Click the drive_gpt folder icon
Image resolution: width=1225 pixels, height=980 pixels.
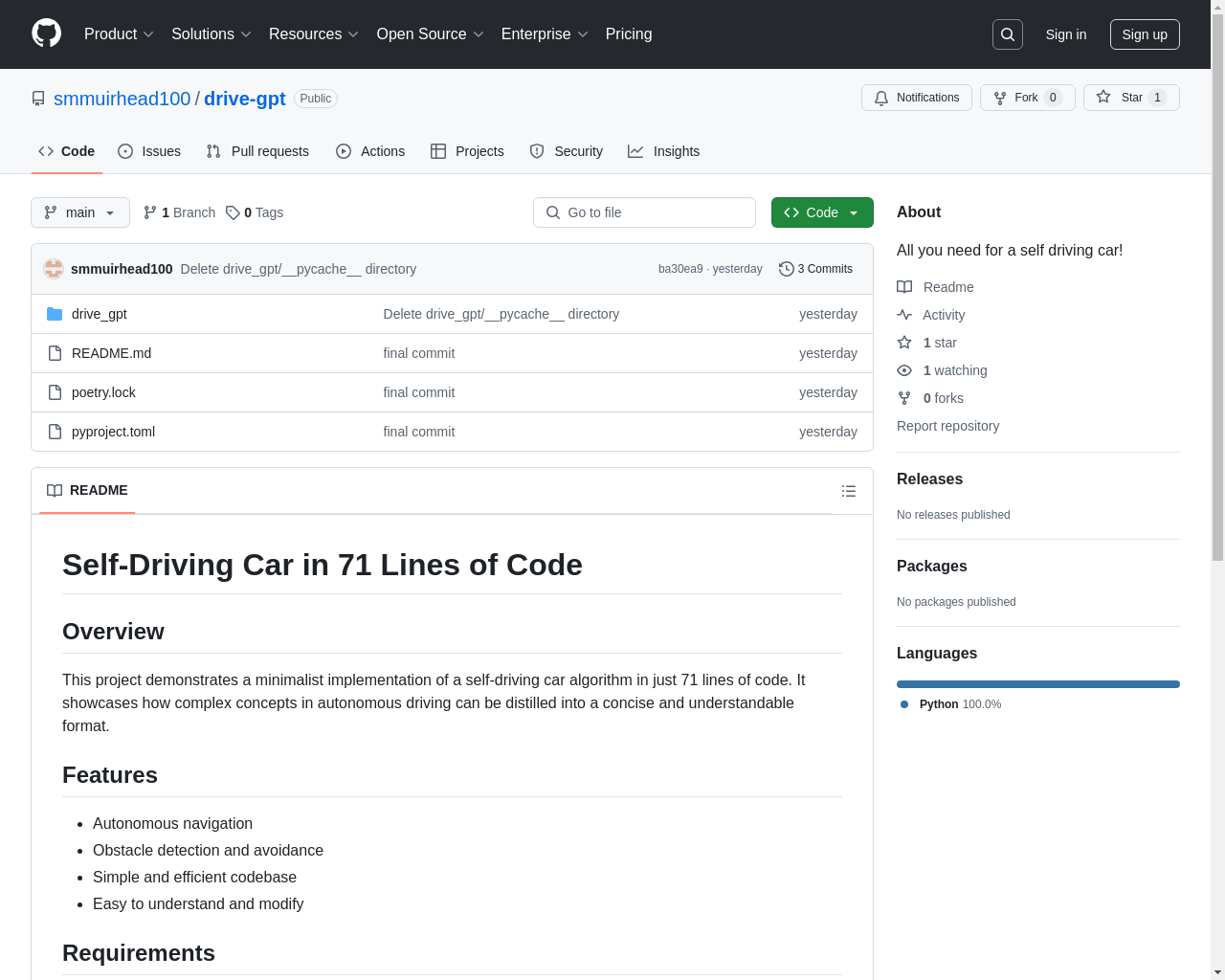pos(55,314)
